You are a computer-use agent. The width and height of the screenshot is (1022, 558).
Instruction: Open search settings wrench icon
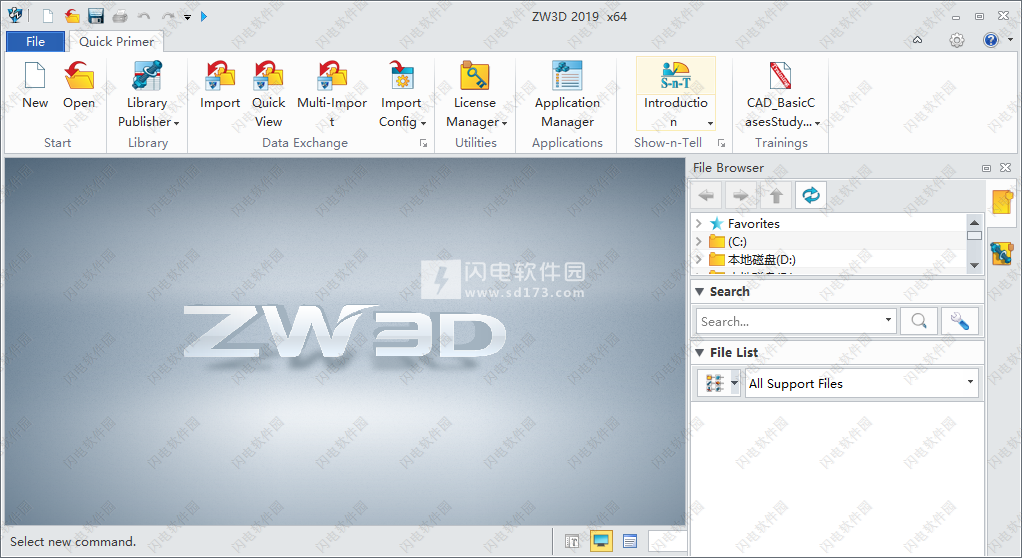tap(959, 321)
